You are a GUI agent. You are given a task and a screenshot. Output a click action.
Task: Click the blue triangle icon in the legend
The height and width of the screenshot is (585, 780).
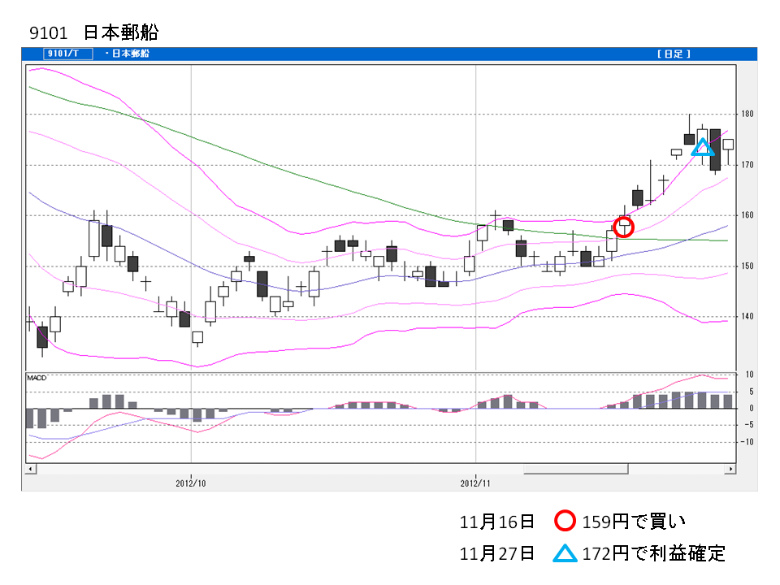[x=565, y=552]
